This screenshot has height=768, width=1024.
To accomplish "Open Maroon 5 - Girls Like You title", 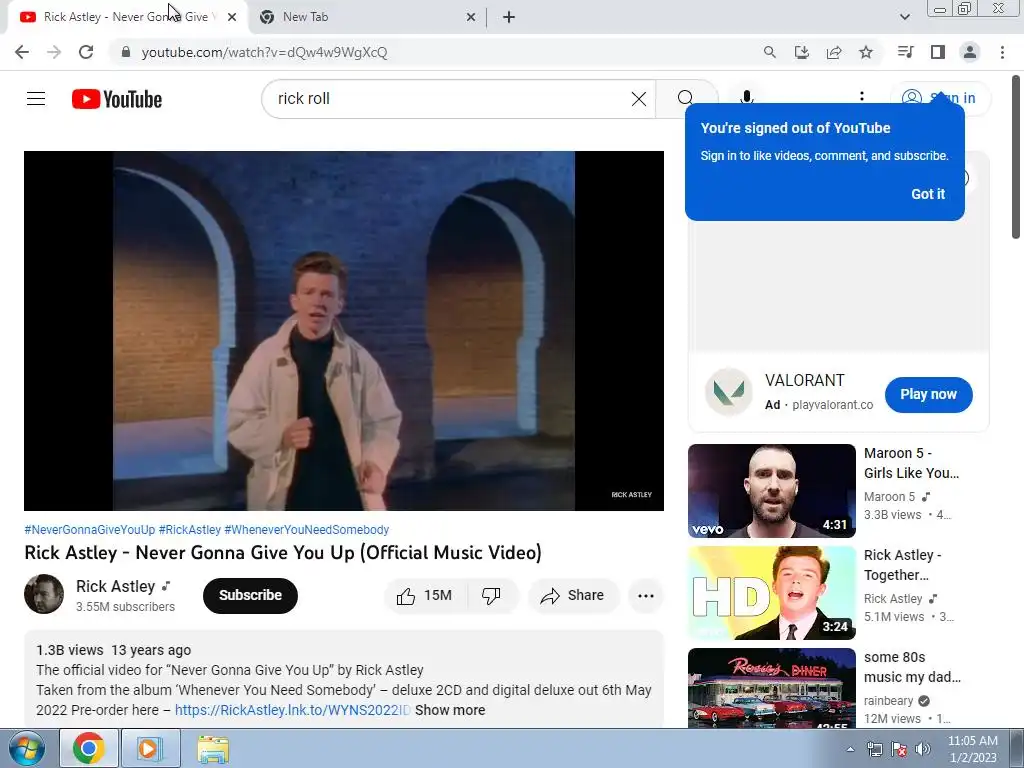I will tap(911, 463).
